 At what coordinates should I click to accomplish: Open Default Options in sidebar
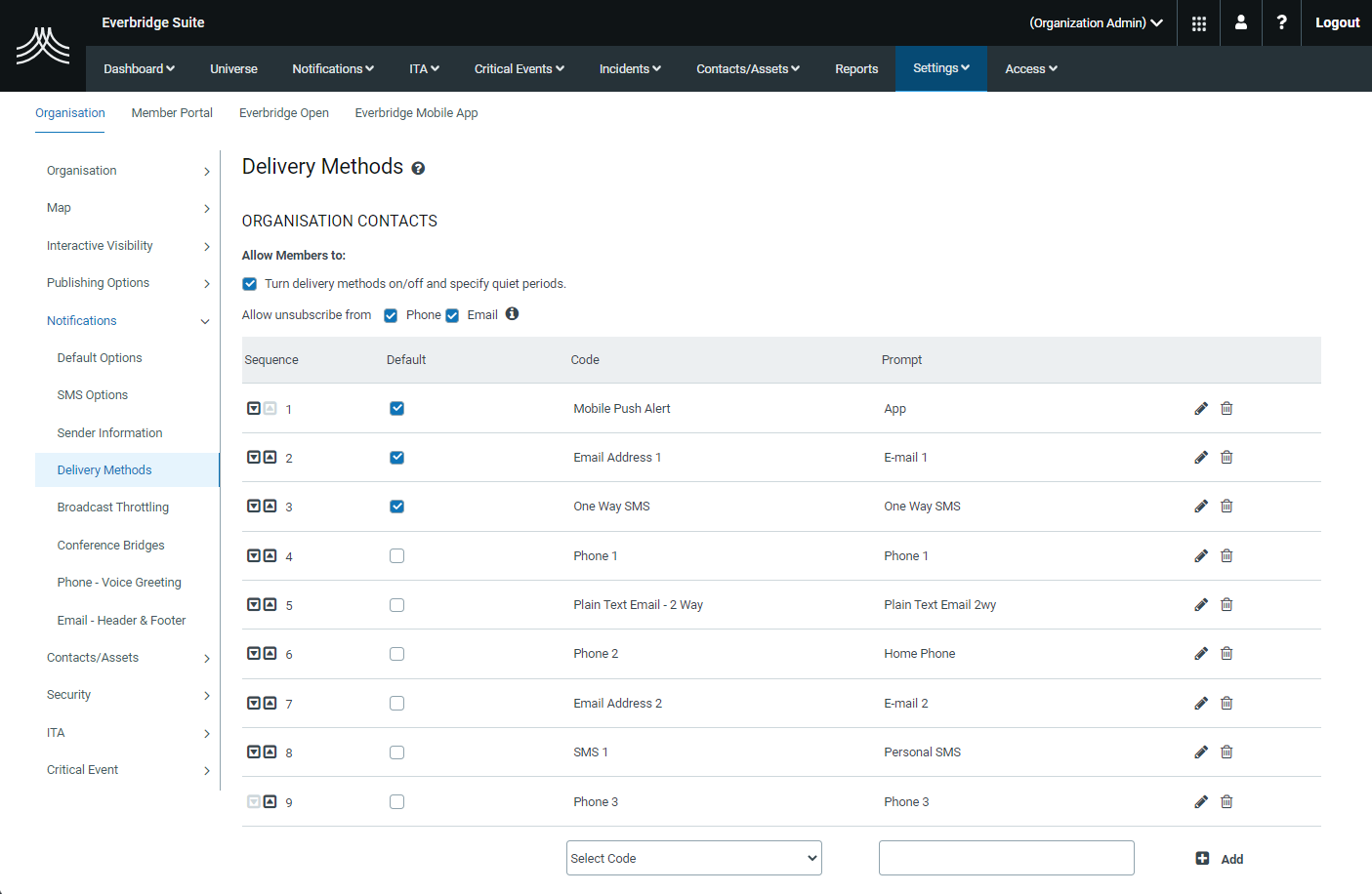pos(100,358)
